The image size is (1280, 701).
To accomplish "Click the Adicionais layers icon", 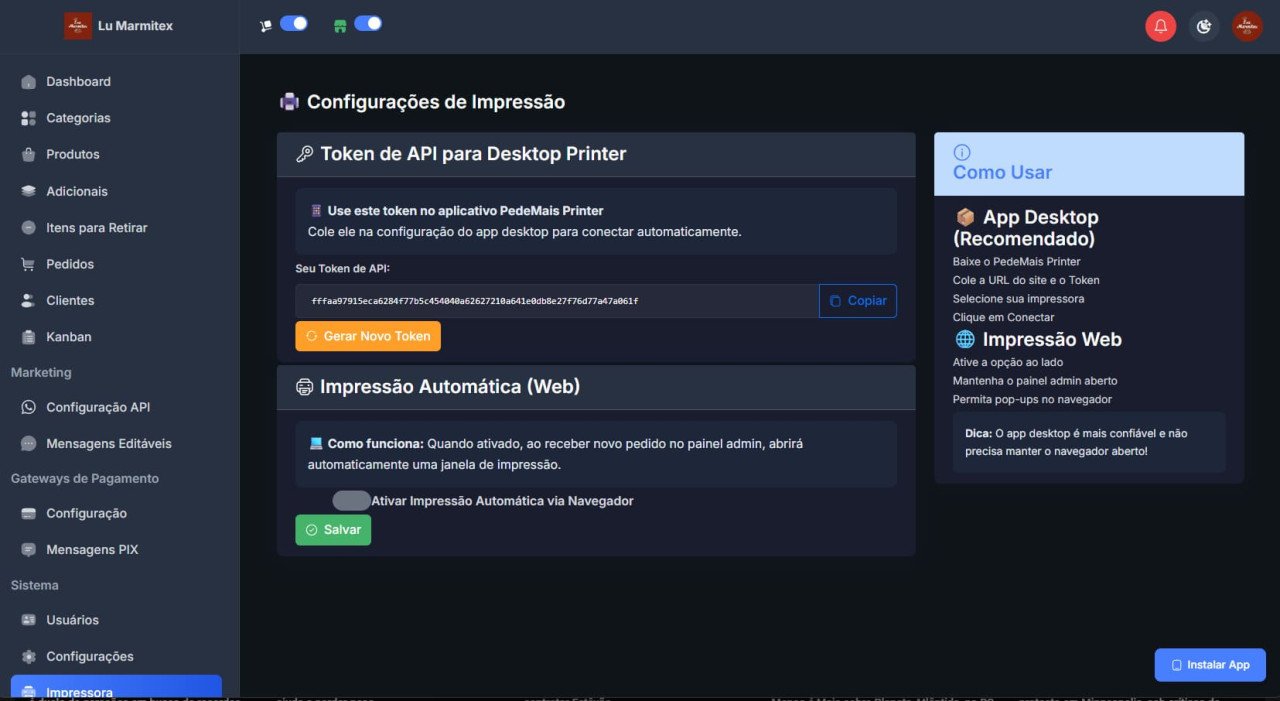I will (x=30, y=191).
